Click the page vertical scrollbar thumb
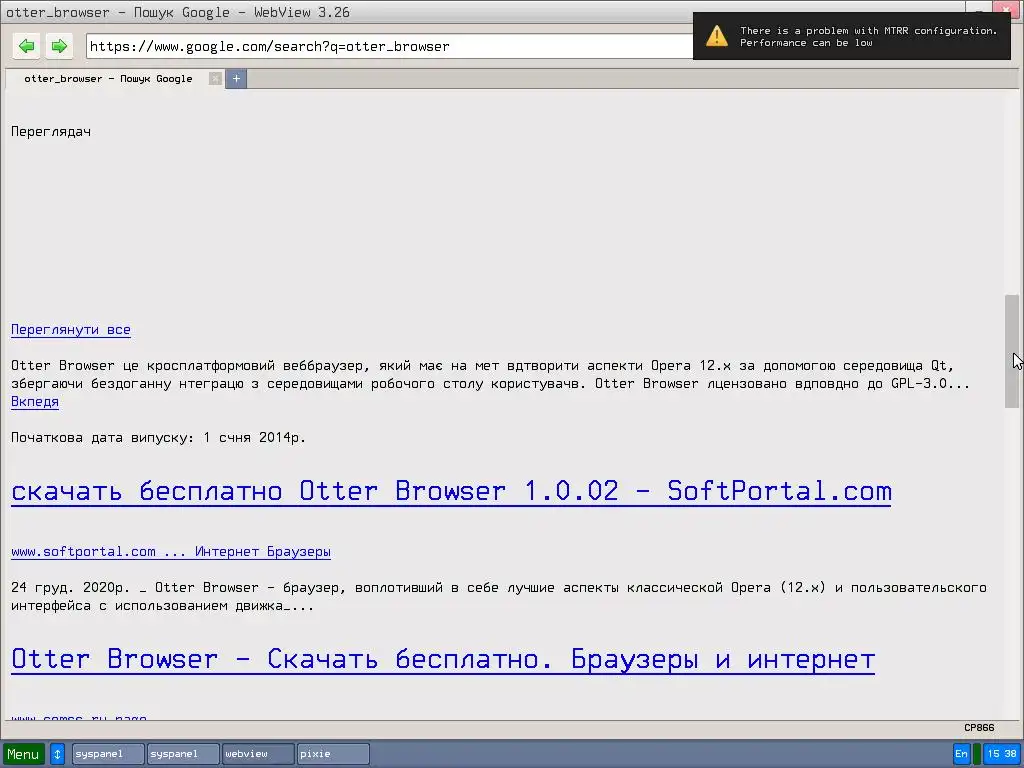Screen dimensions: 1024x768 1012,351
